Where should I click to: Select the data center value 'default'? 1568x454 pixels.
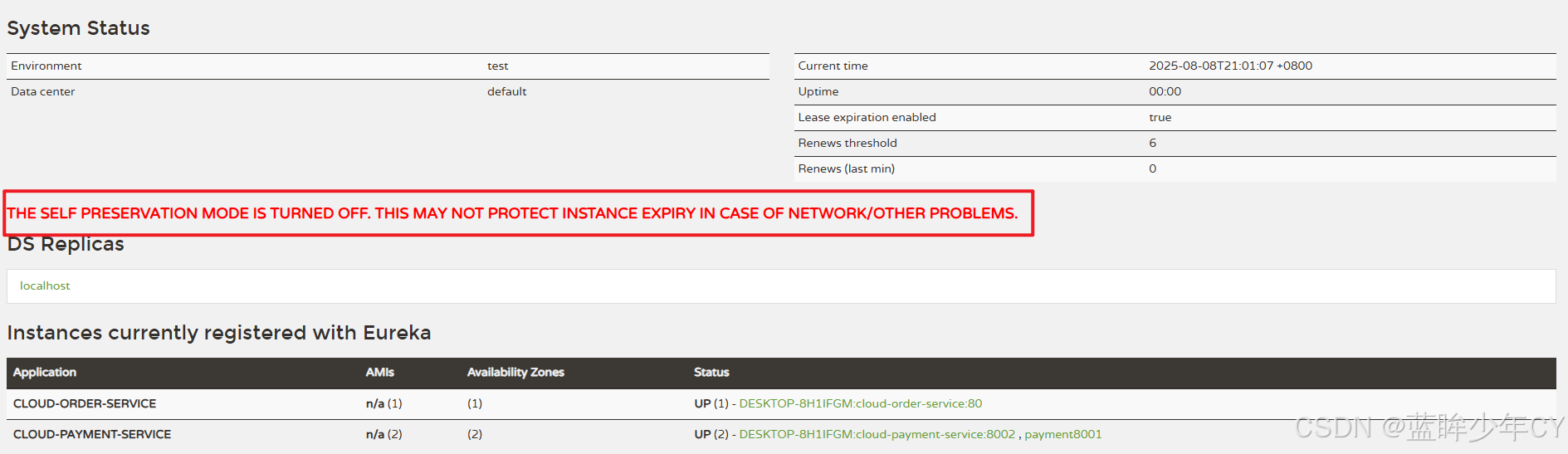507,91
